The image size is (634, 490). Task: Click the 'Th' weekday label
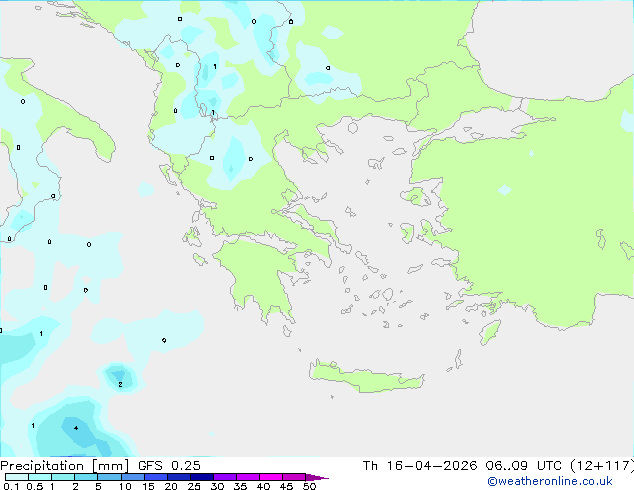click(370, 466)
